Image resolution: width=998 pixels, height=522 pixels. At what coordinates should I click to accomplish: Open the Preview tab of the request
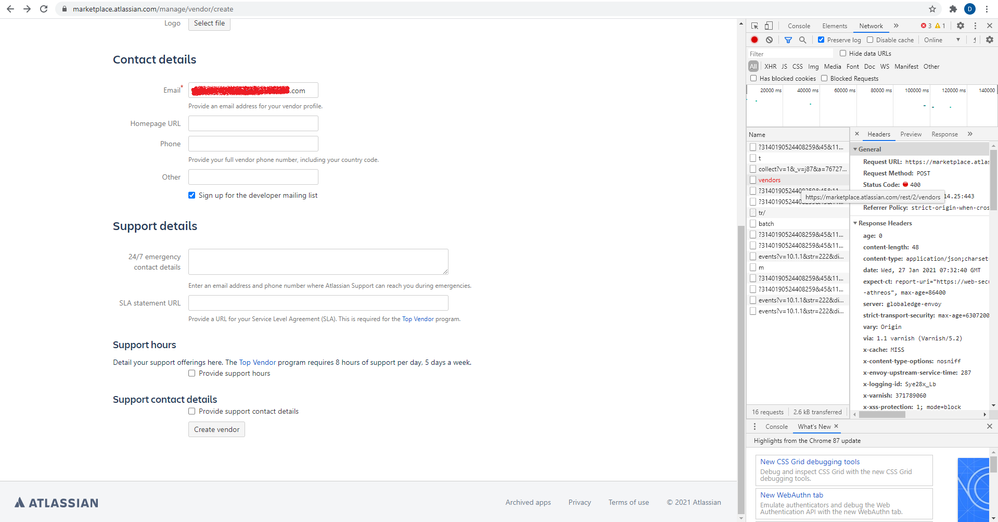point(910,134)
